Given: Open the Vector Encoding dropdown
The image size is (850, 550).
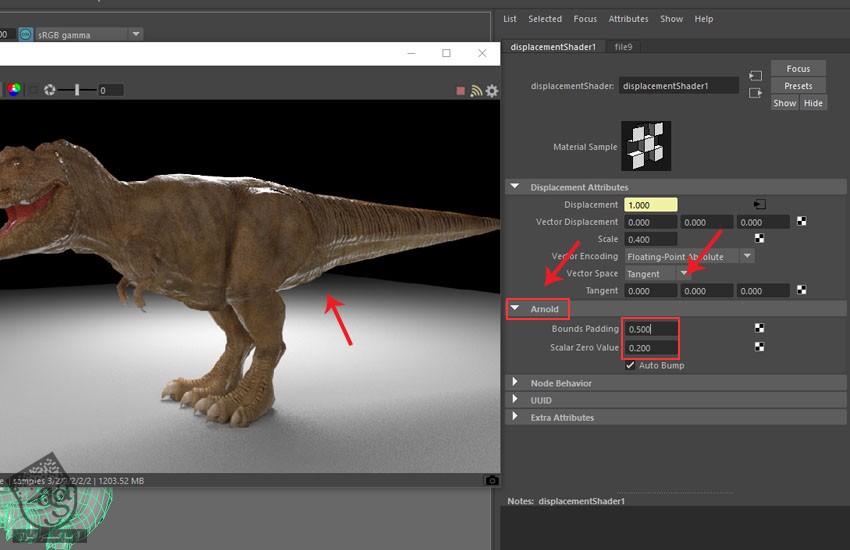Looking at the screenshot, I should click(x=690, y=256).
